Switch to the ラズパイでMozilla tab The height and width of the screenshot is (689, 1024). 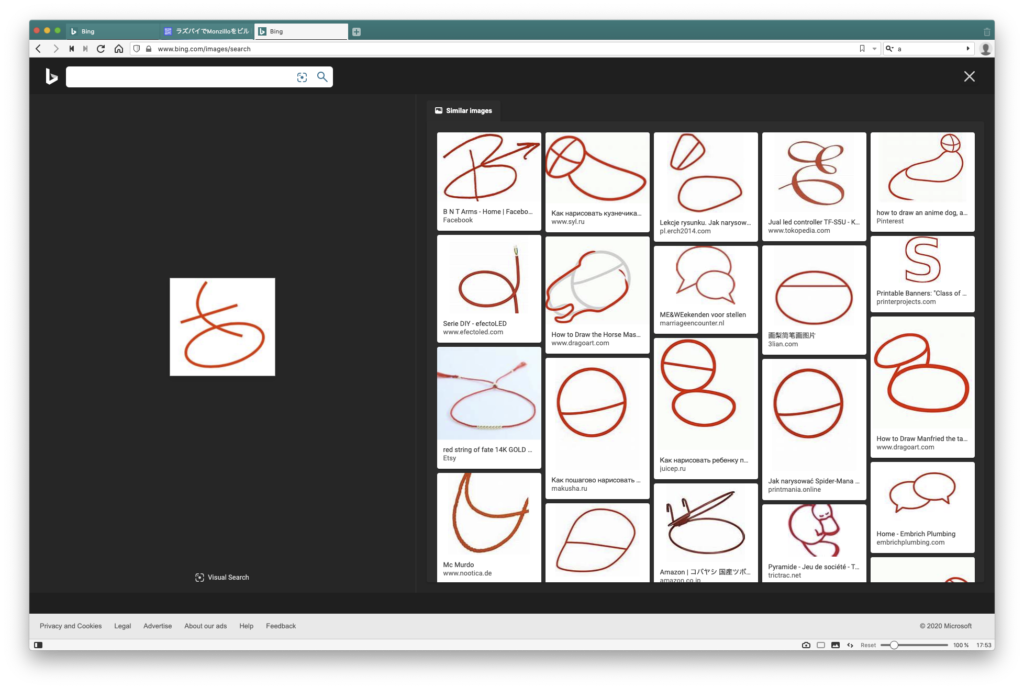(x=206, y=32)
